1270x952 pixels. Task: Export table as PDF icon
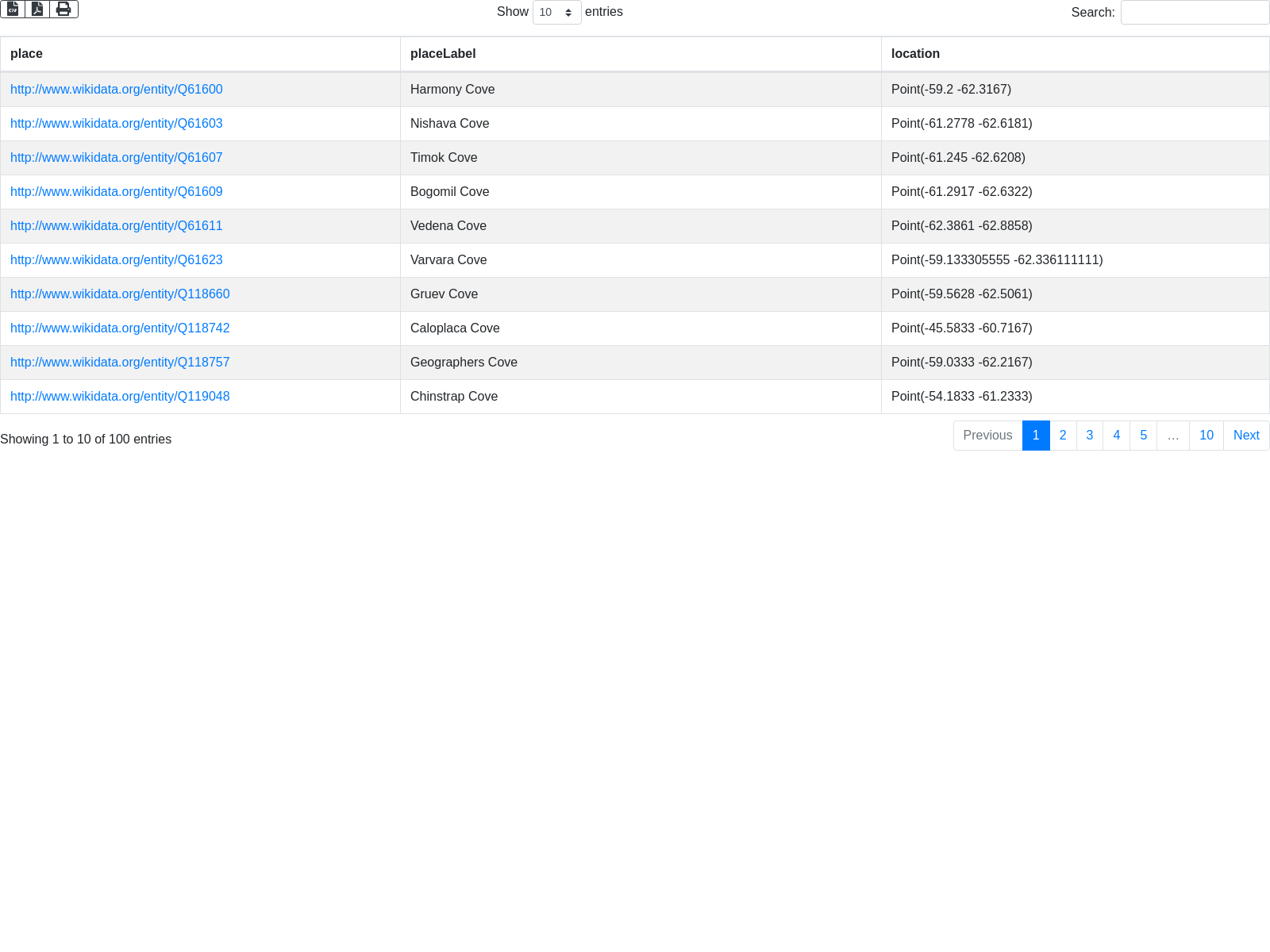click(x=37, y=9)
